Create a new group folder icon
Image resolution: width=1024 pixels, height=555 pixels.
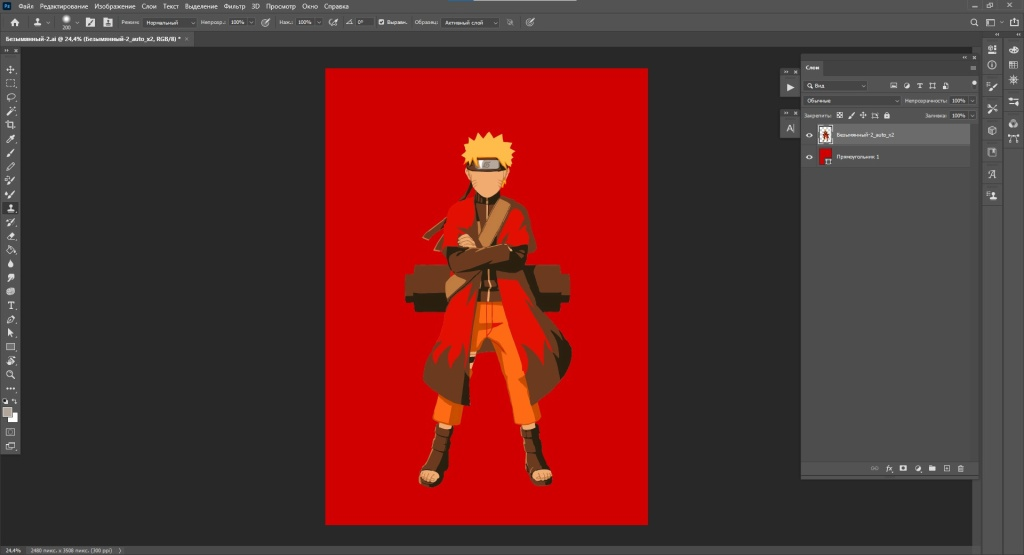pyautogui.click(x=932, y=469)
